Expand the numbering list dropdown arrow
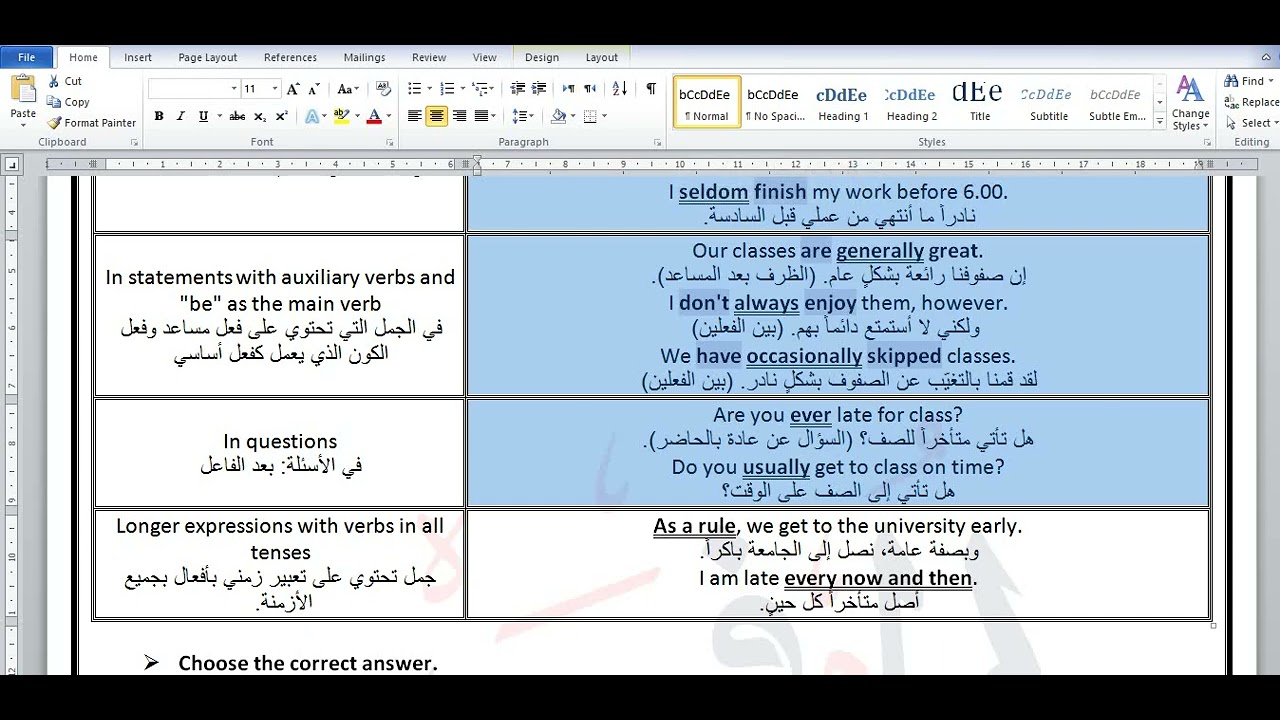Image resolution: width=1280 pixels, height=720 pixels. (x=462, y=89)
